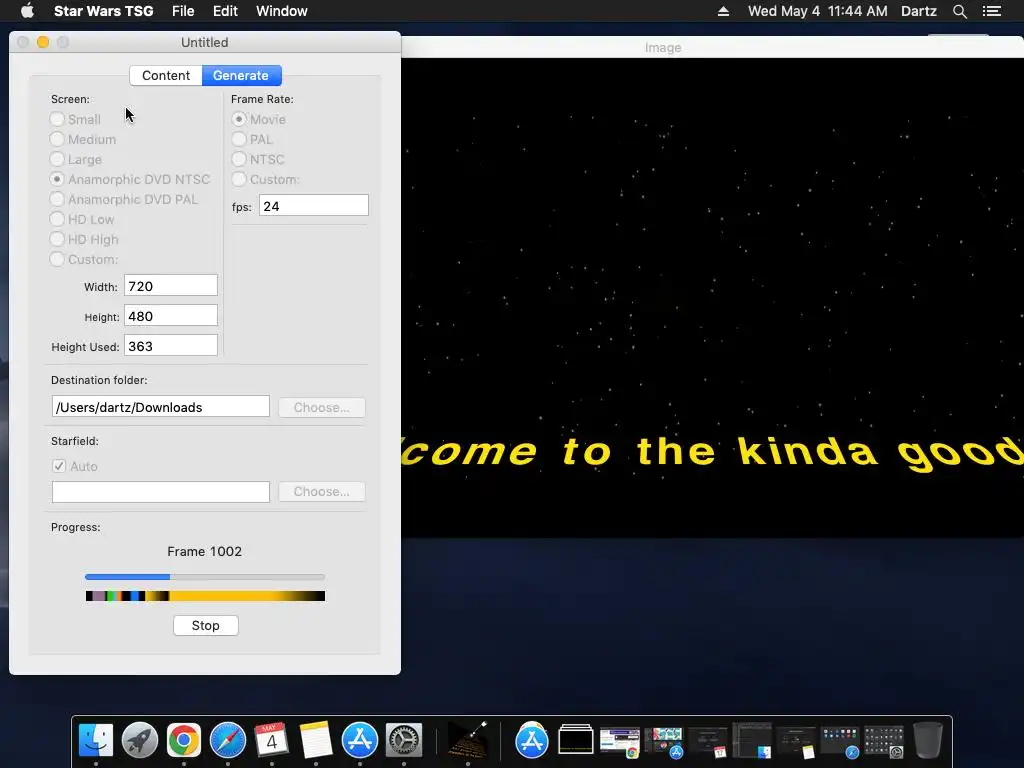The height and width of the screenshot is (768, 1024).
Task: Click the colored frame timeline strip
Action: point(205,596)
